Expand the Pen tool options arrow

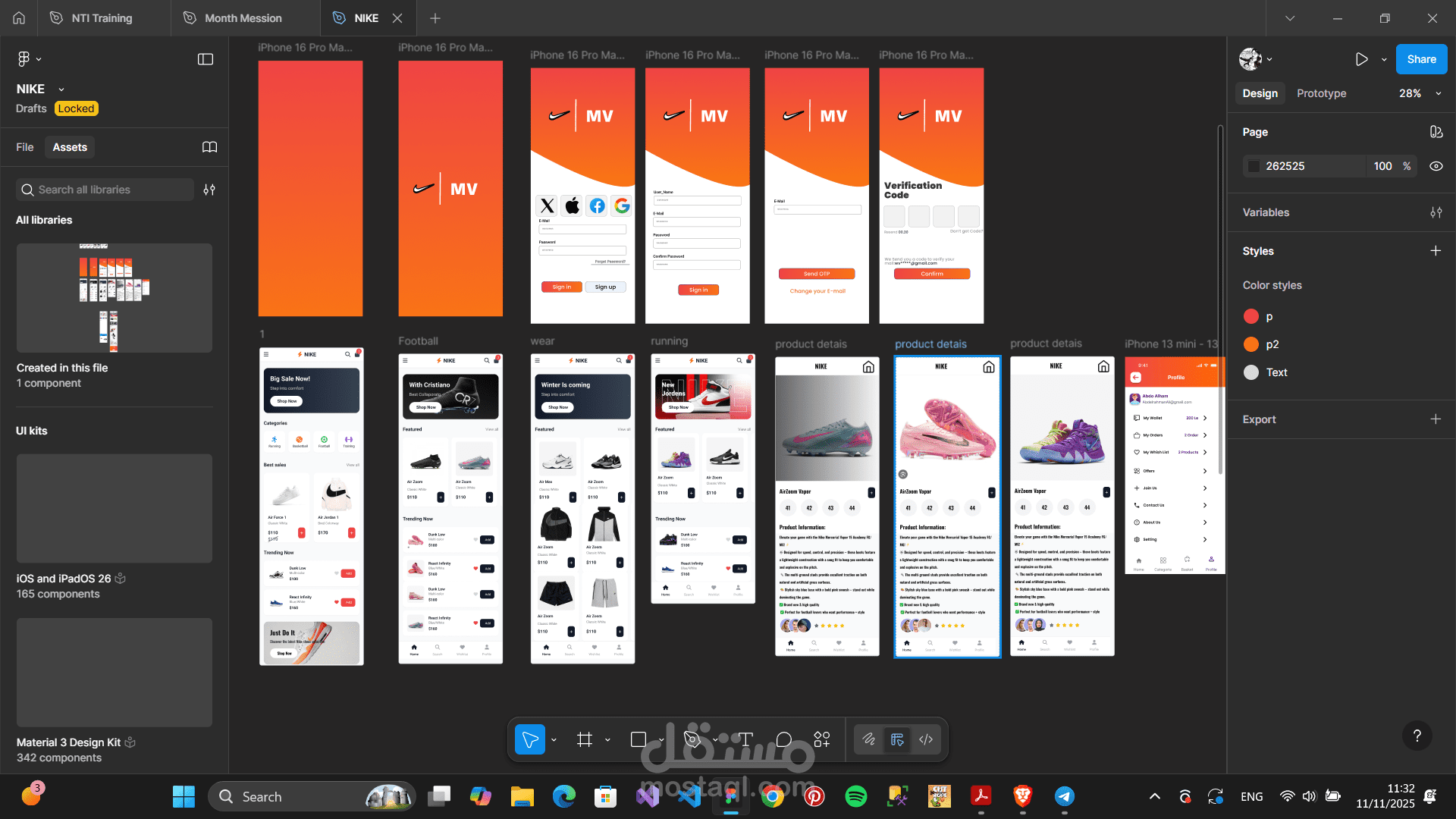[x=715, y=740]
